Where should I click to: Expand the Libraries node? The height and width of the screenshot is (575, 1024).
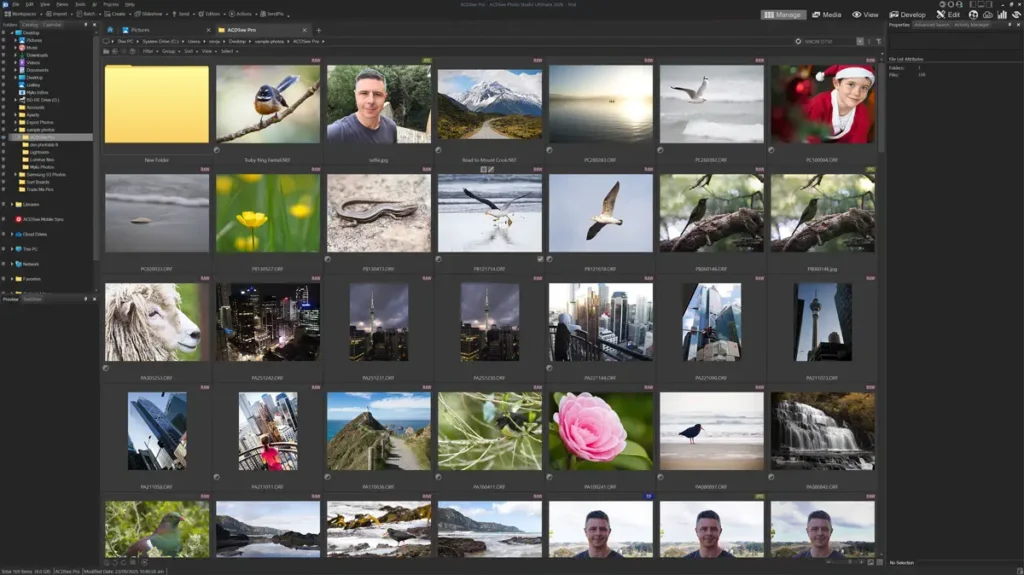pos(12,205)
